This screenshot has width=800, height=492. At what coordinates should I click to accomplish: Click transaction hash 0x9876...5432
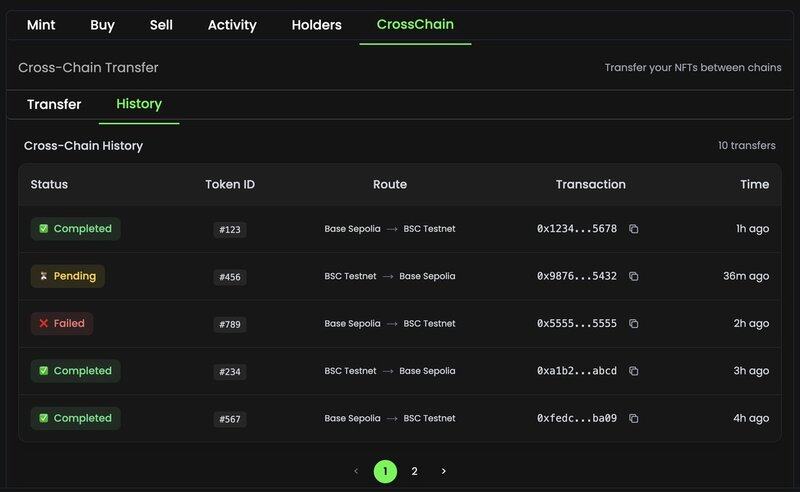click(577, 276)
